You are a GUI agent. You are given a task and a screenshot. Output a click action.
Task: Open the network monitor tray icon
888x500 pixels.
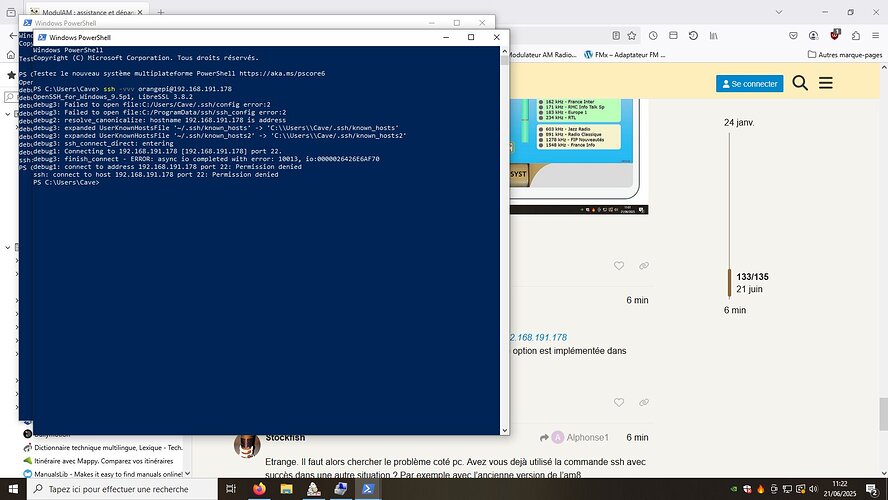click(x=787, y=489)
